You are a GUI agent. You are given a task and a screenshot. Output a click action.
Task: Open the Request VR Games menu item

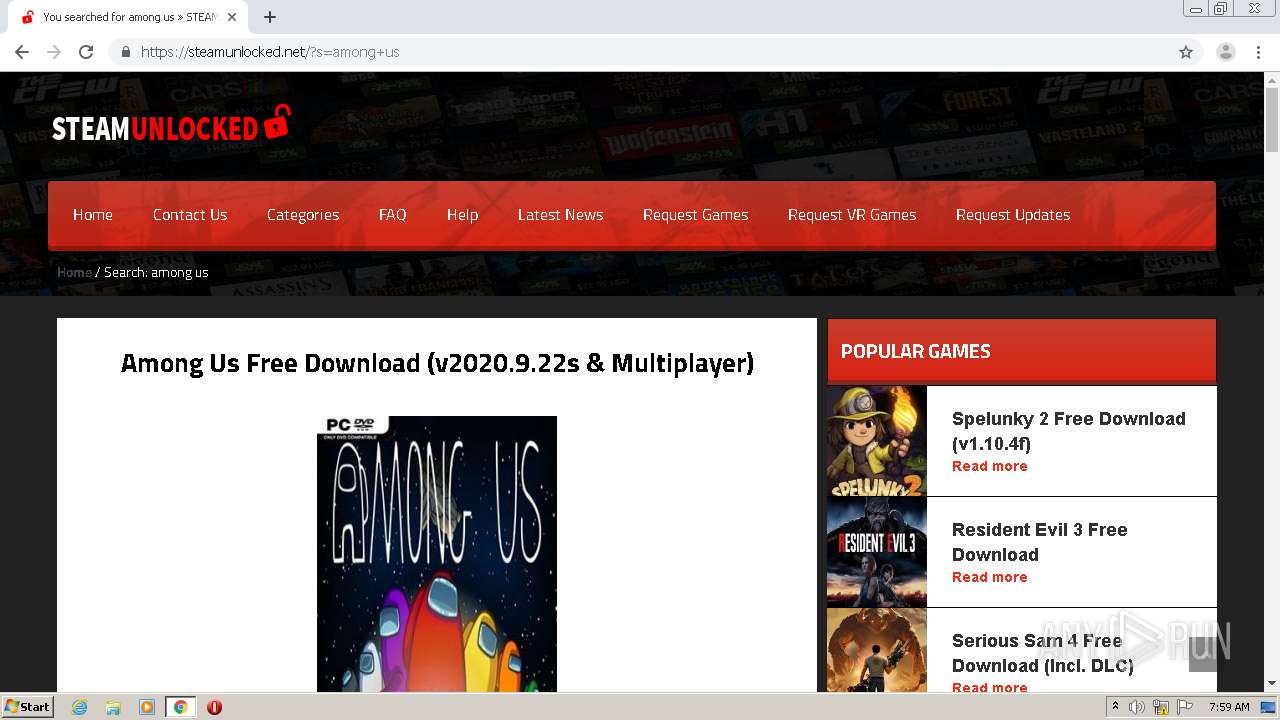pyautogui.click(x=852, y=215)
